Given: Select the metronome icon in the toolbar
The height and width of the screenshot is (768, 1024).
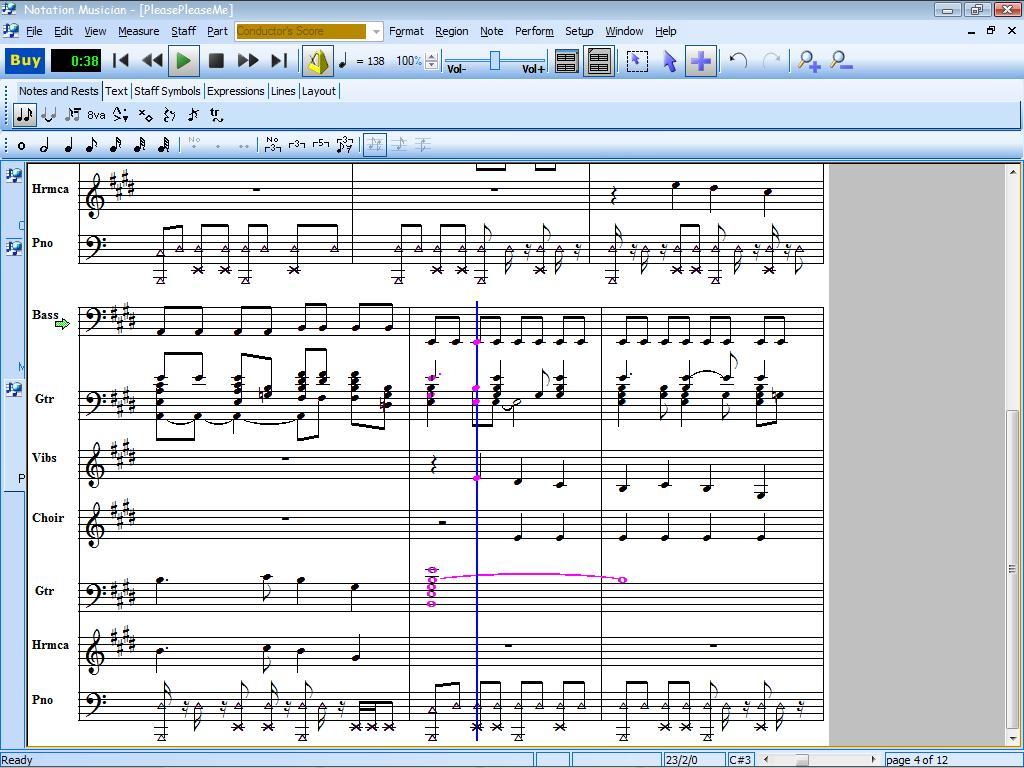Looking at the screenshot, I should [319, 61].
